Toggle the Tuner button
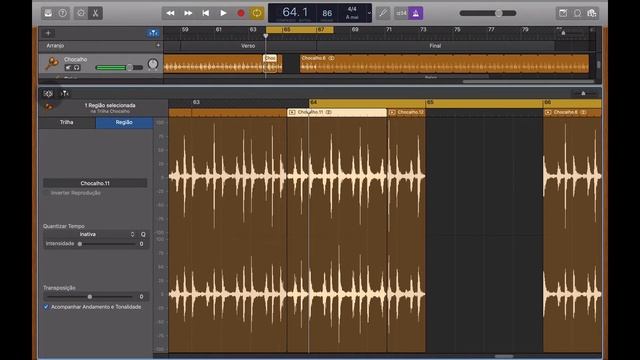 [x=383, y=13]
